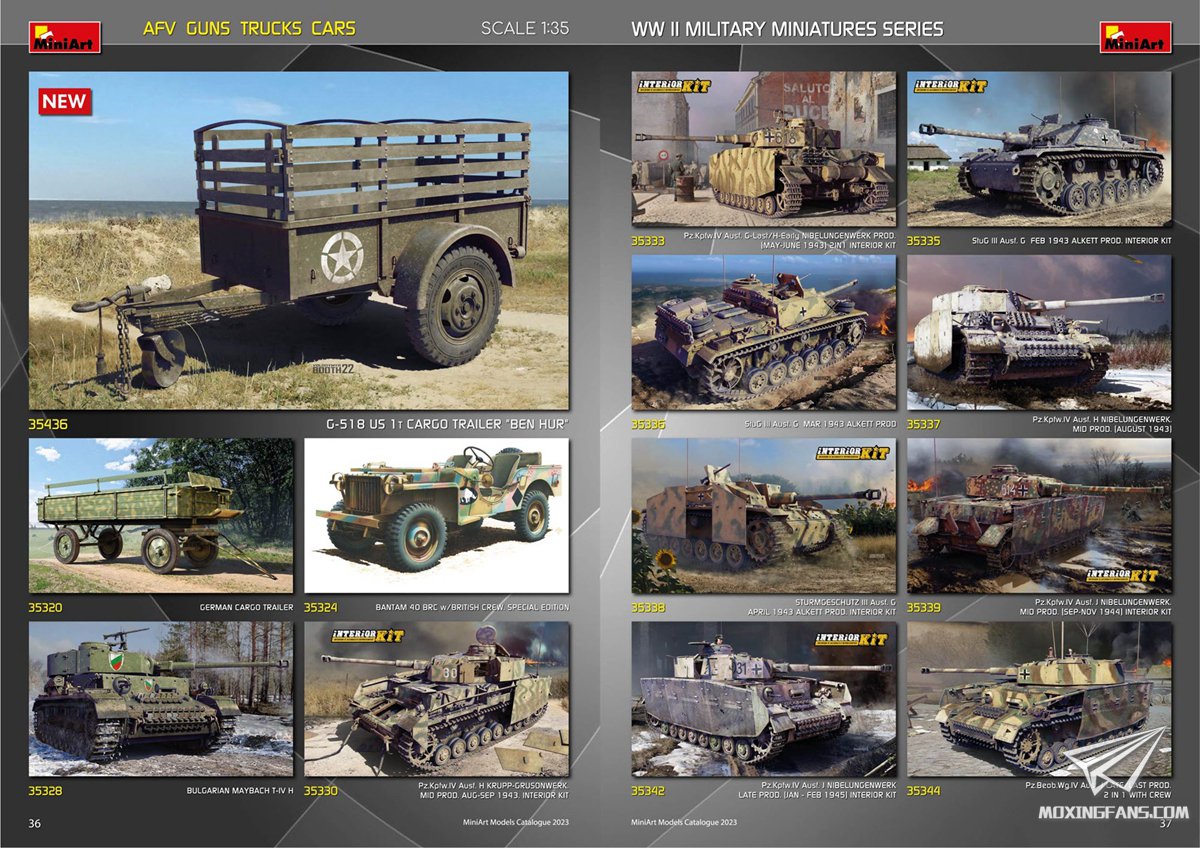Click the 'WW II MILITARY MINIATURES SERIES' heading
This screenshot has height=848, width=1200.
tap(787, 29)
